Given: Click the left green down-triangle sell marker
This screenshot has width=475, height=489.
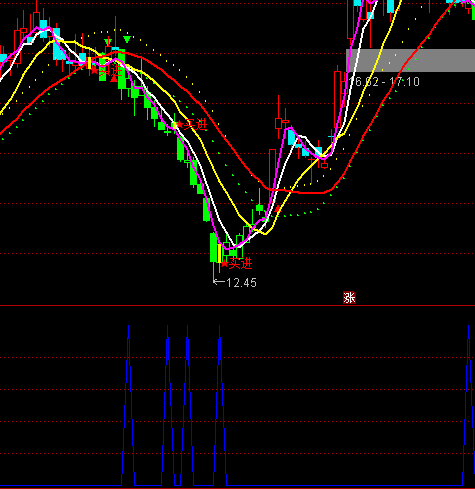Looking at the screenshot, I should pyautogui.click(x=108, y=42).
